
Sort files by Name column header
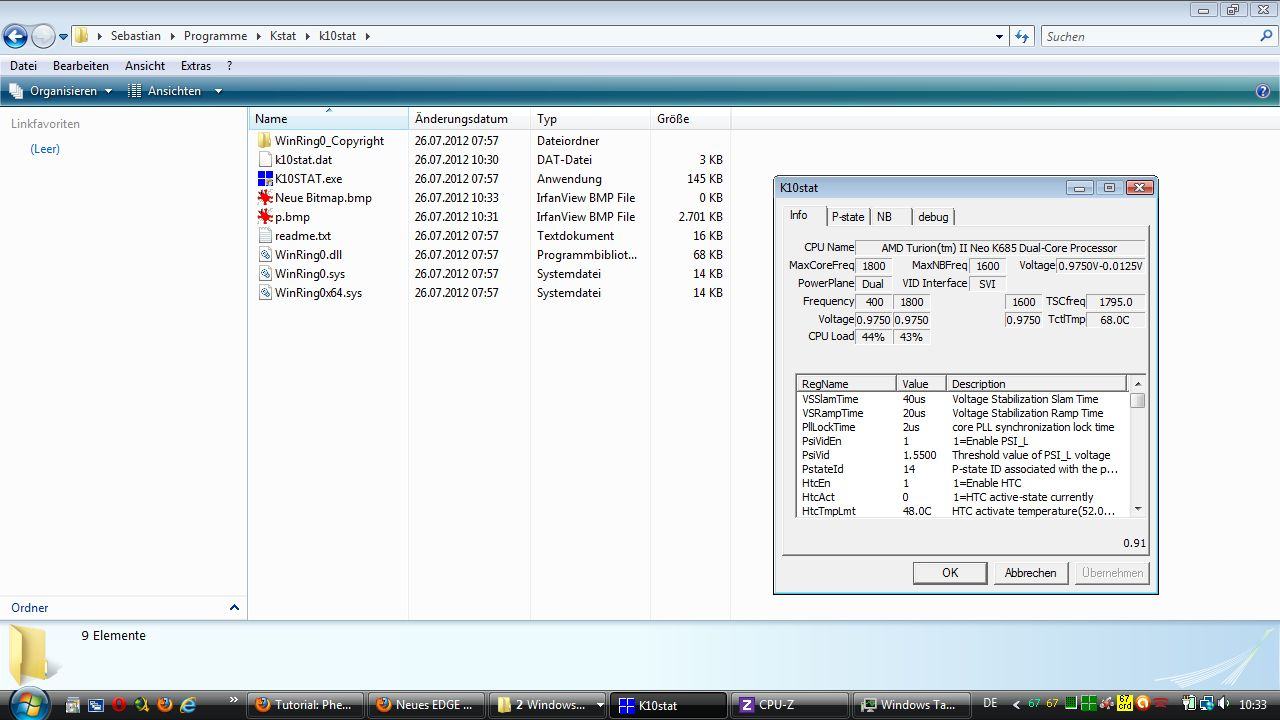[328, 118]
